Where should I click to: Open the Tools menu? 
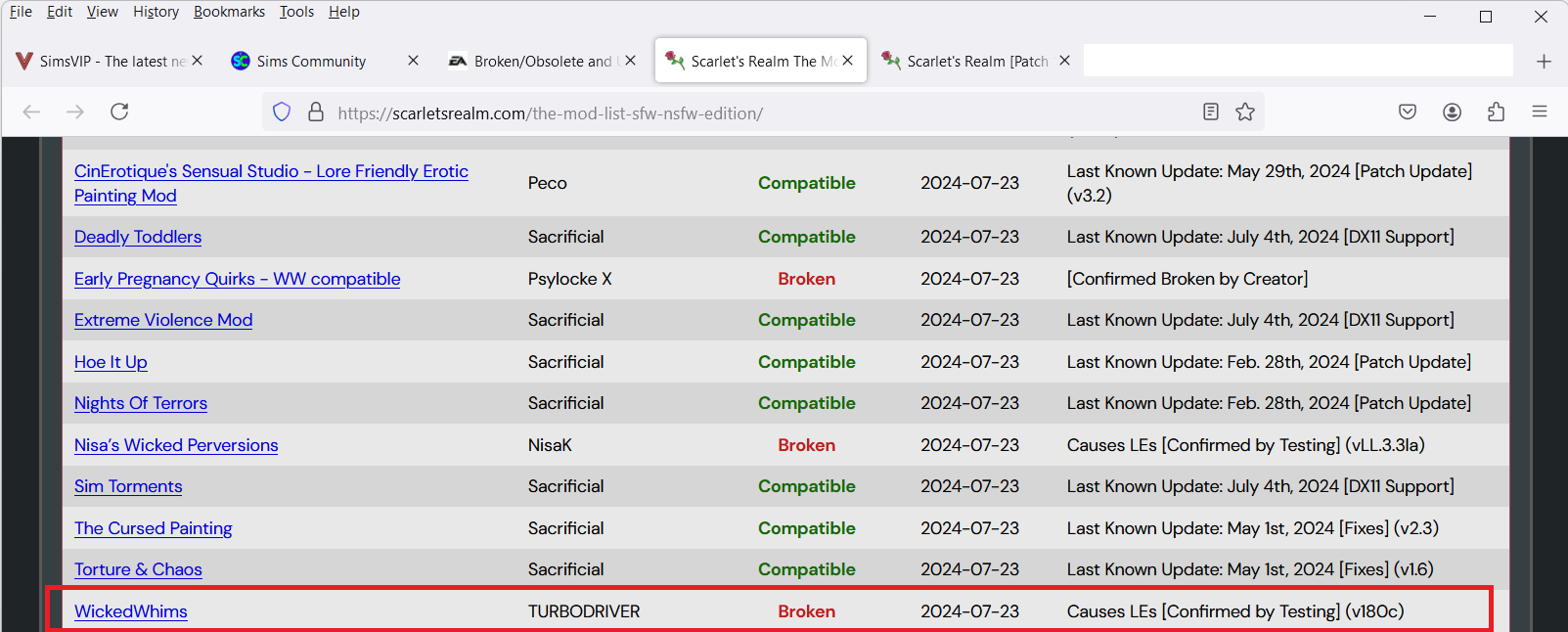tap(296, 12)
